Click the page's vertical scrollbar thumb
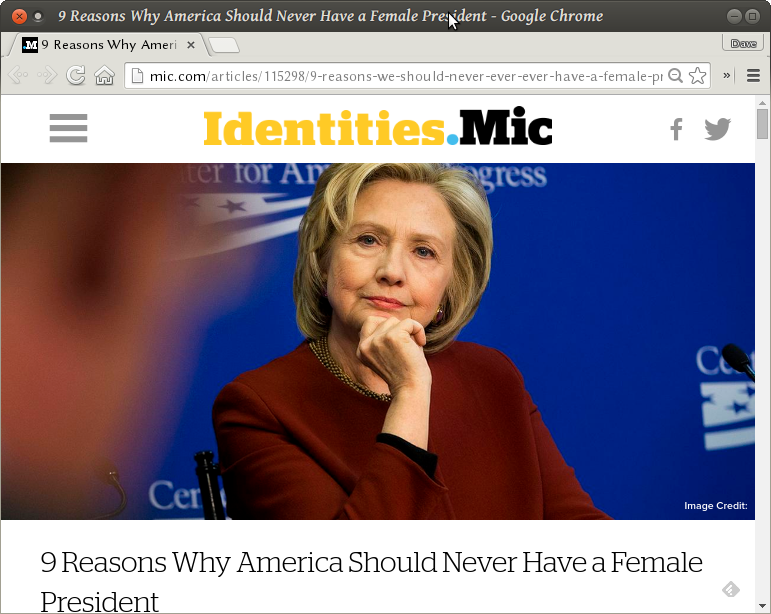 tap(762, 124)
